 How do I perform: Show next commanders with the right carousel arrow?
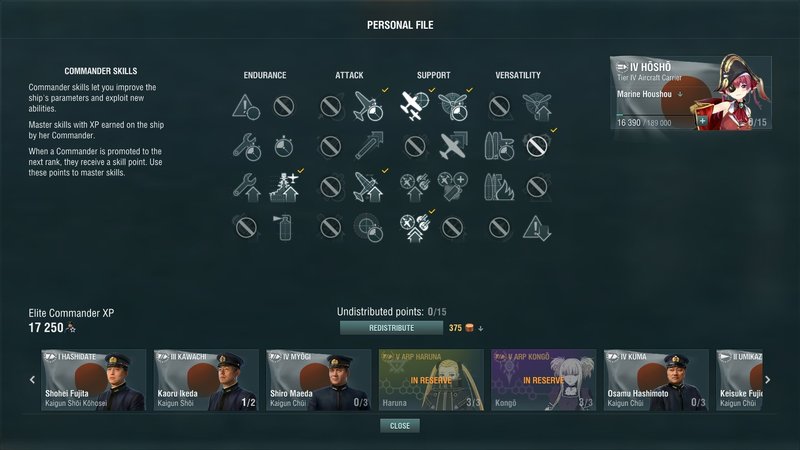coord(767,380)
